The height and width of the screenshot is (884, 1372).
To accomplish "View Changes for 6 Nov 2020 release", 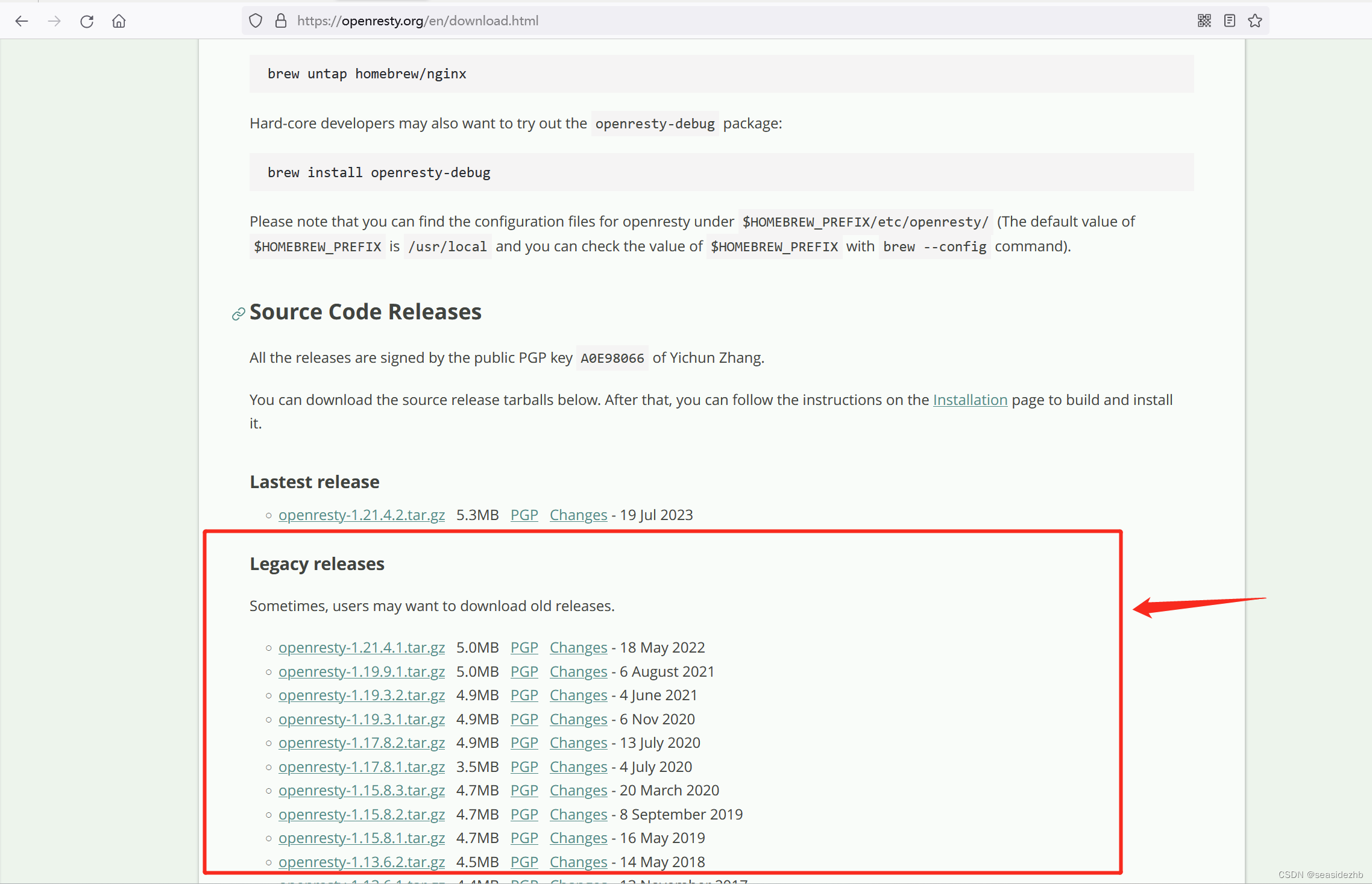I will pyautogui.click(x=579, y=719).
